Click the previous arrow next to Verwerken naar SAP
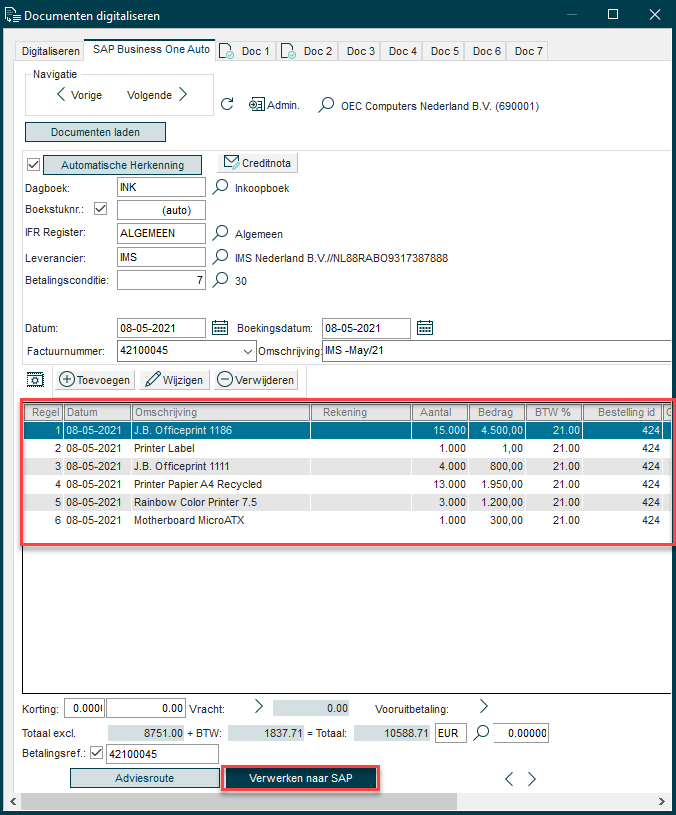This screenshot has height=815, width=676. (509, 779)
